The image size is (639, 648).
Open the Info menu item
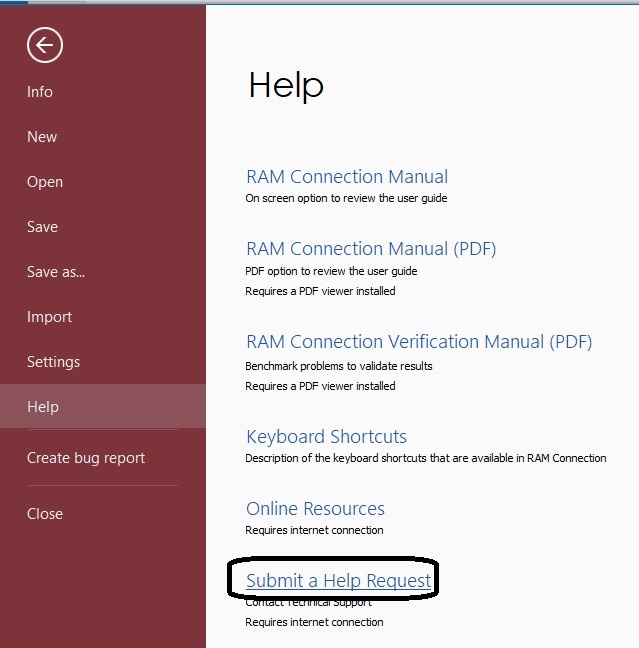[x=40, y=92]
